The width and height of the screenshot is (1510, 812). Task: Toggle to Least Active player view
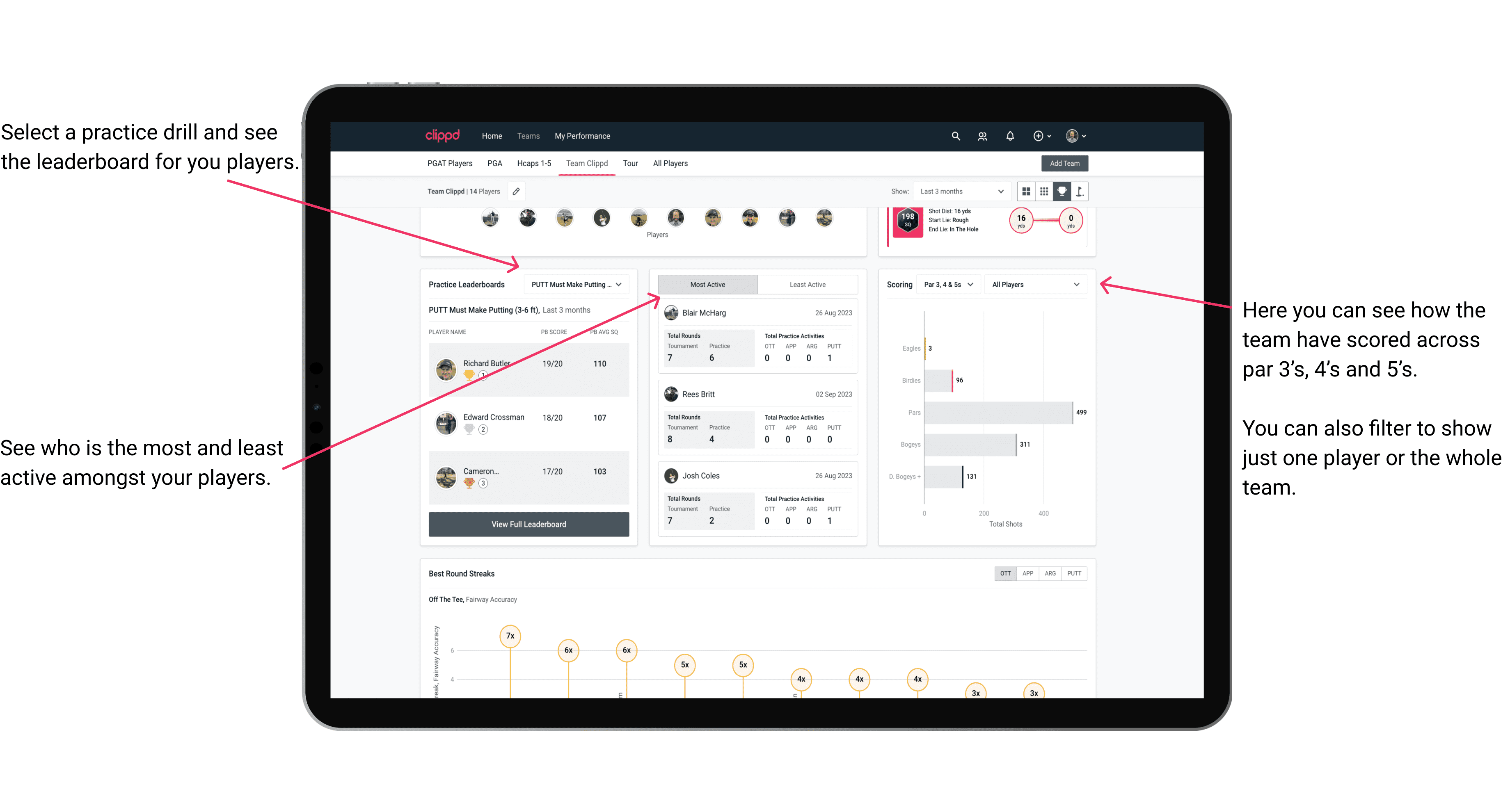pos(808,285)
